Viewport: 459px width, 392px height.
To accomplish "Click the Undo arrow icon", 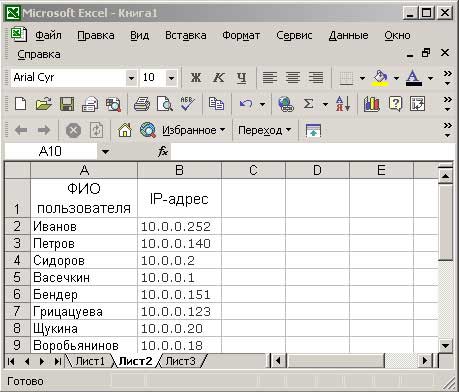I will 246,104.
